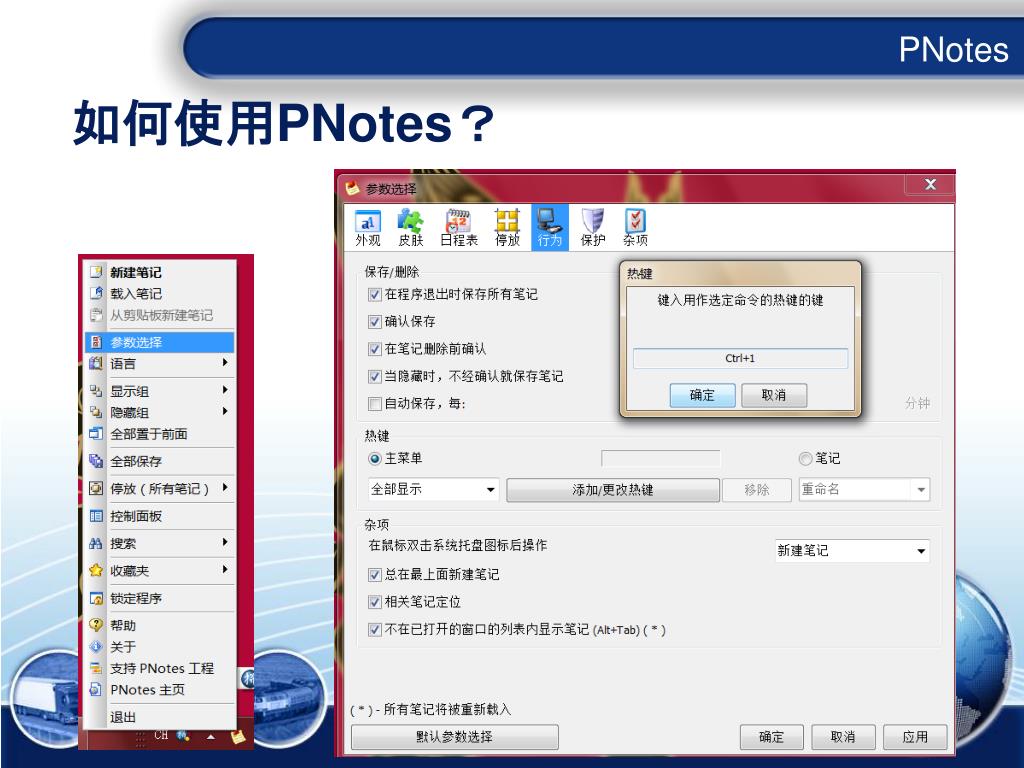Screen dimensions: 1024x768
Task: Enable the 自动保存 autosave checkbox
Action: click(374, 404)
